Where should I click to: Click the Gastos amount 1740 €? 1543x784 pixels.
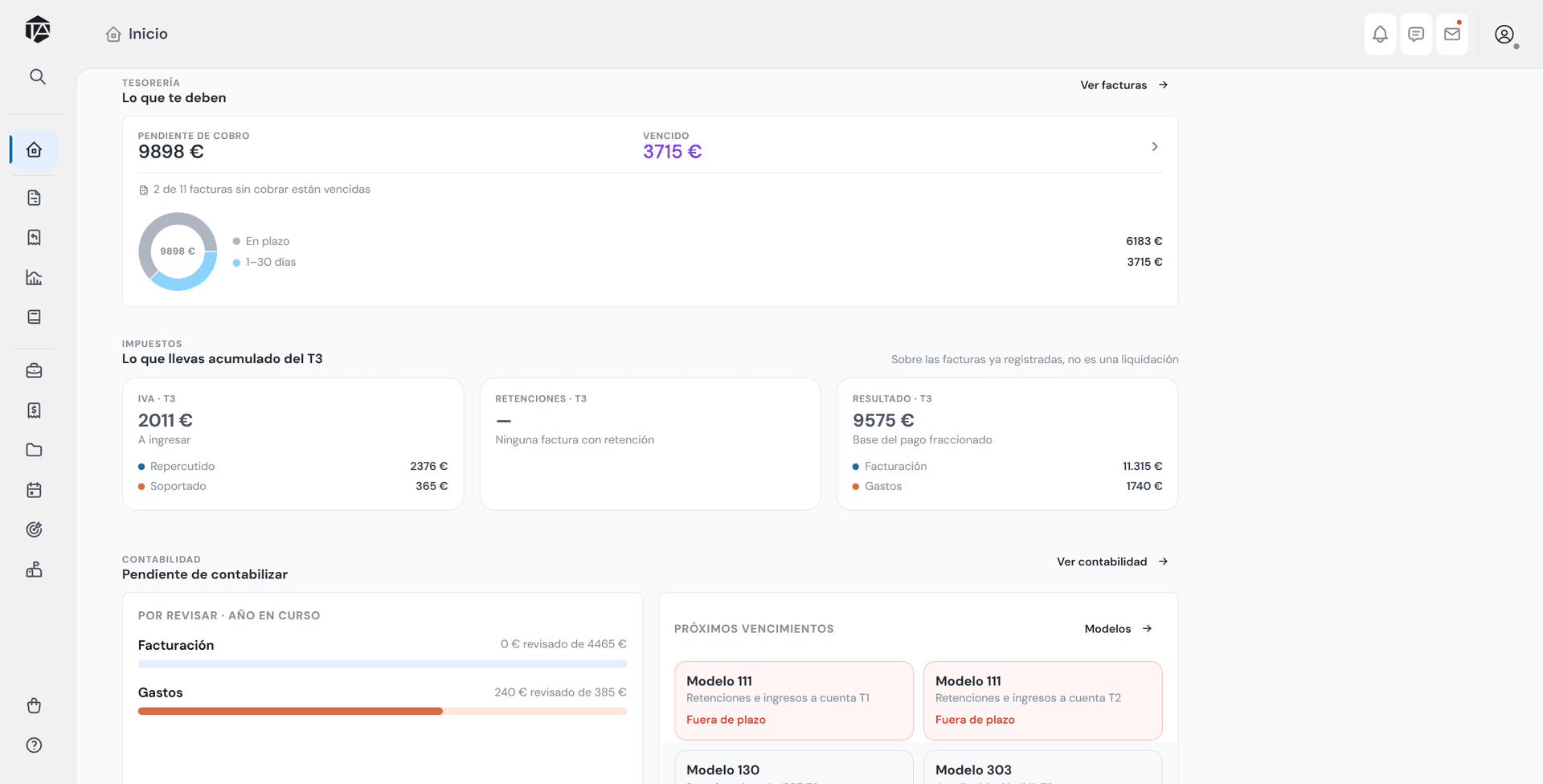(x=1144, y=486)
